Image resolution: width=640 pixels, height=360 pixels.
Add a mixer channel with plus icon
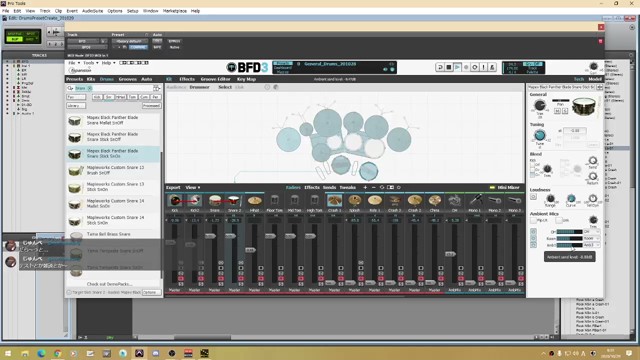(x=365, y=187)
